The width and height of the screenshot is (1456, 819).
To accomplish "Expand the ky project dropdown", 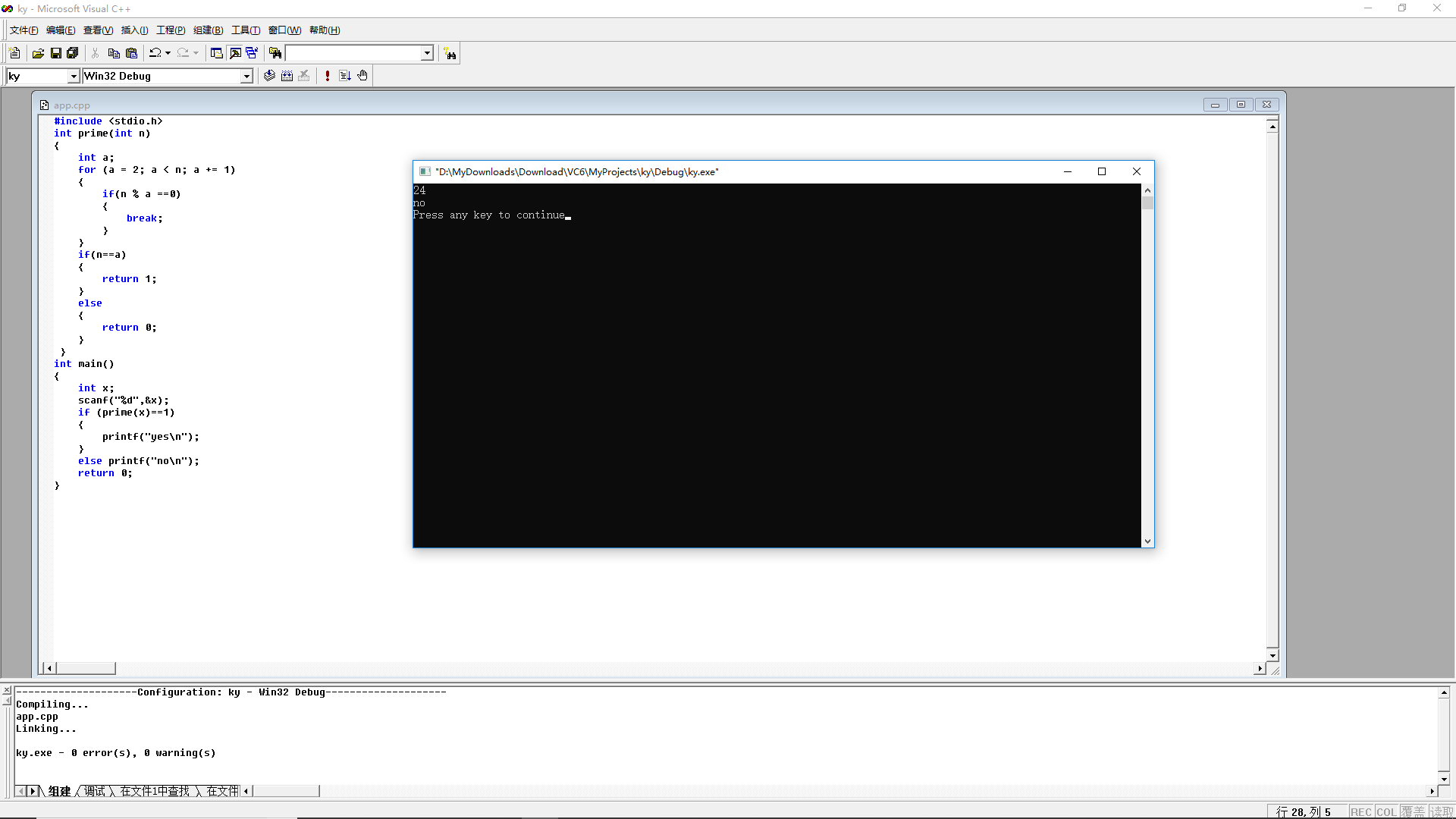I will (x=74, y=76).
